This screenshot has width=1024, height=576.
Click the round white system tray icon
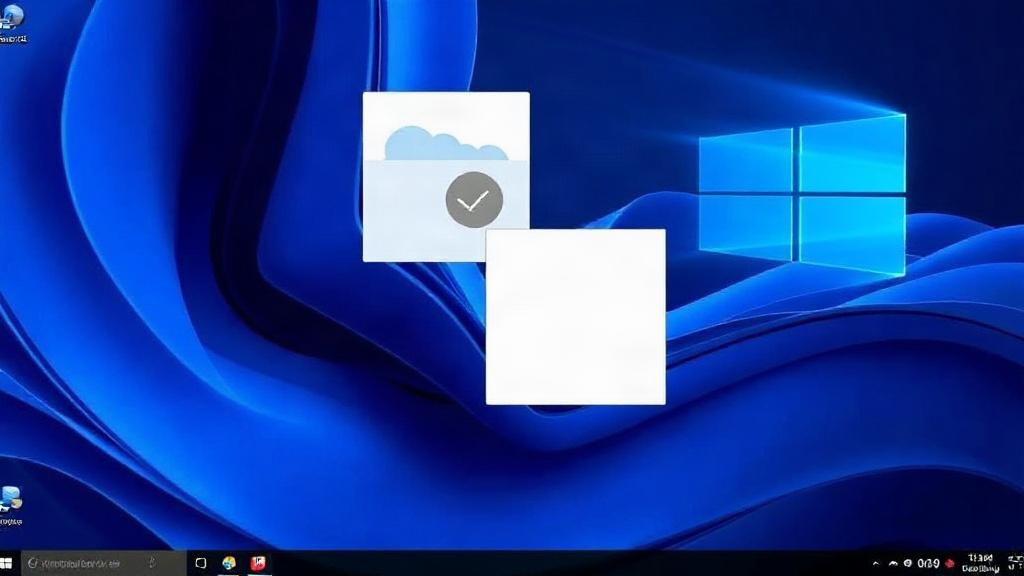point(908,564)
